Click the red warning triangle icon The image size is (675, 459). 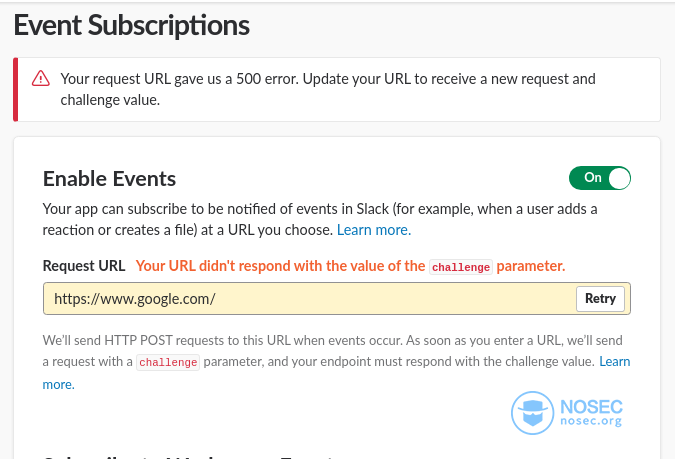tap(41, 79)
